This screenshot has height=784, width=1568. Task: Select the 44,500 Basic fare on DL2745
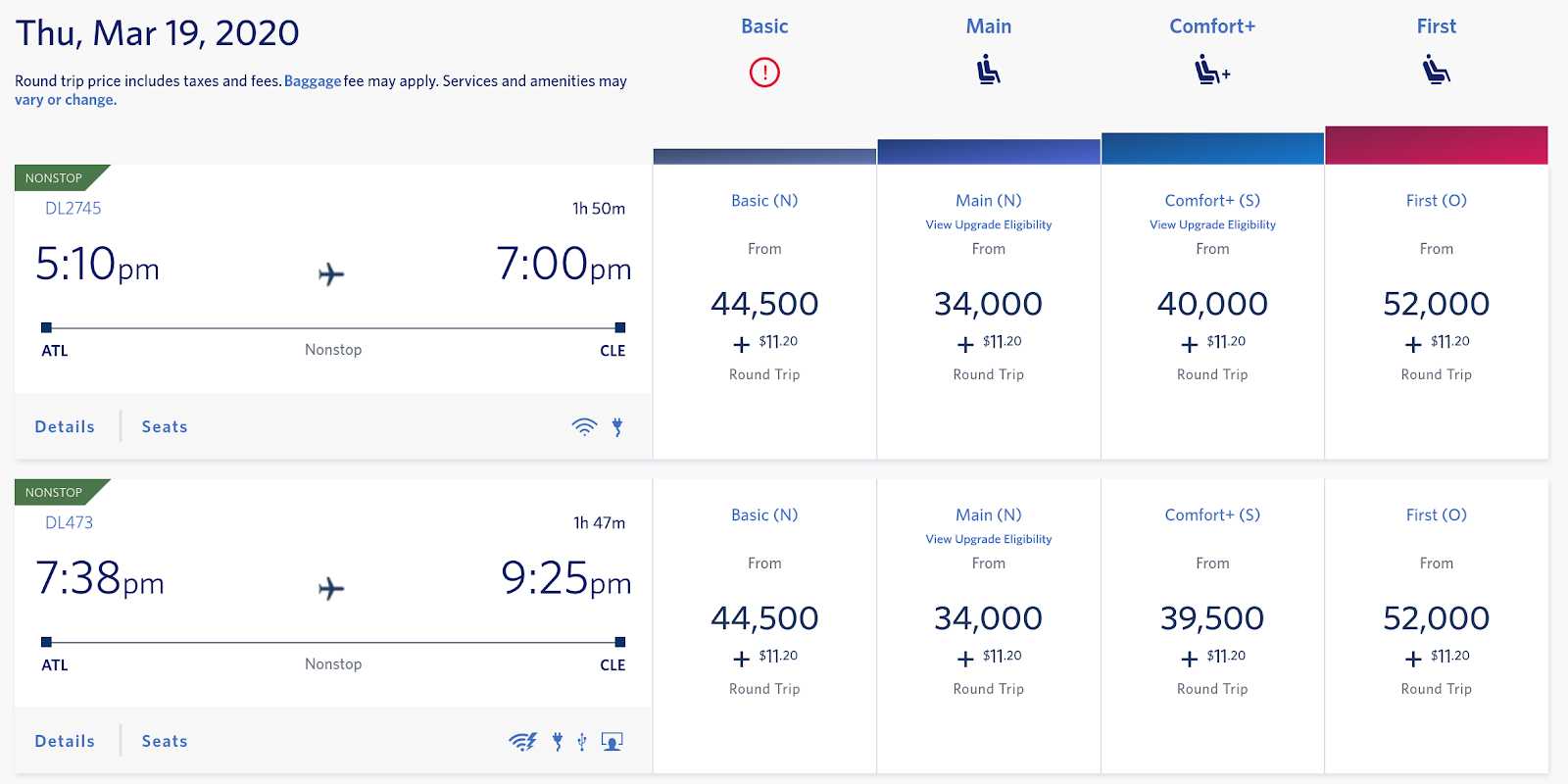[764, 304]
